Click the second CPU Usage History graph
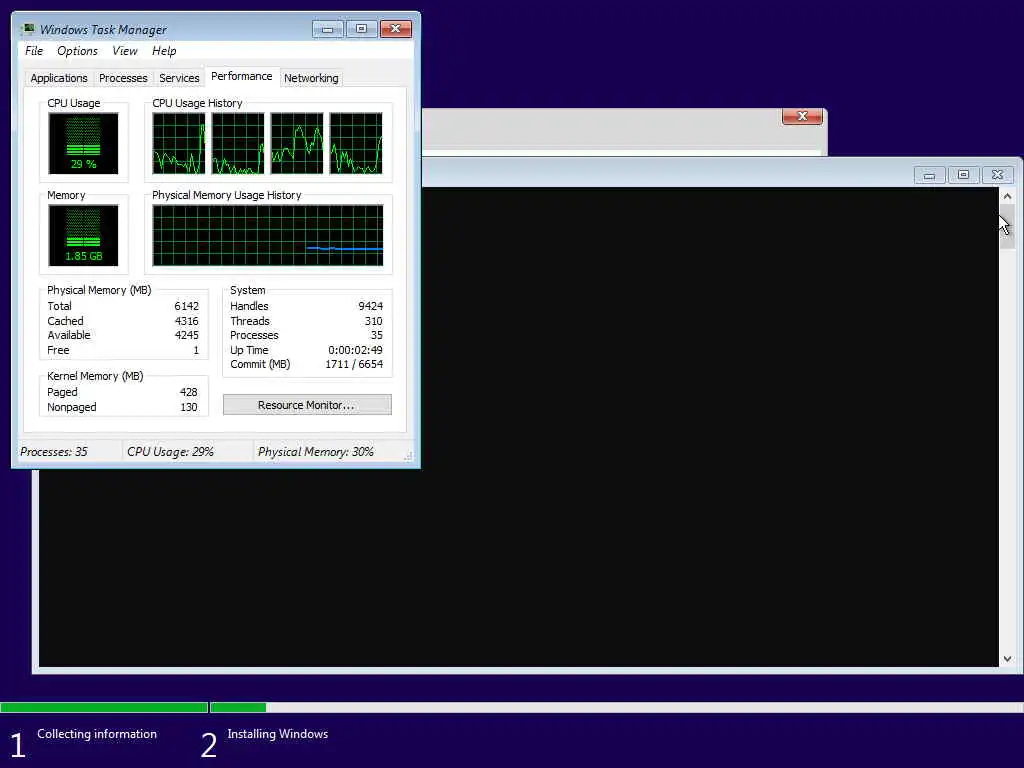 coord(238,144)
